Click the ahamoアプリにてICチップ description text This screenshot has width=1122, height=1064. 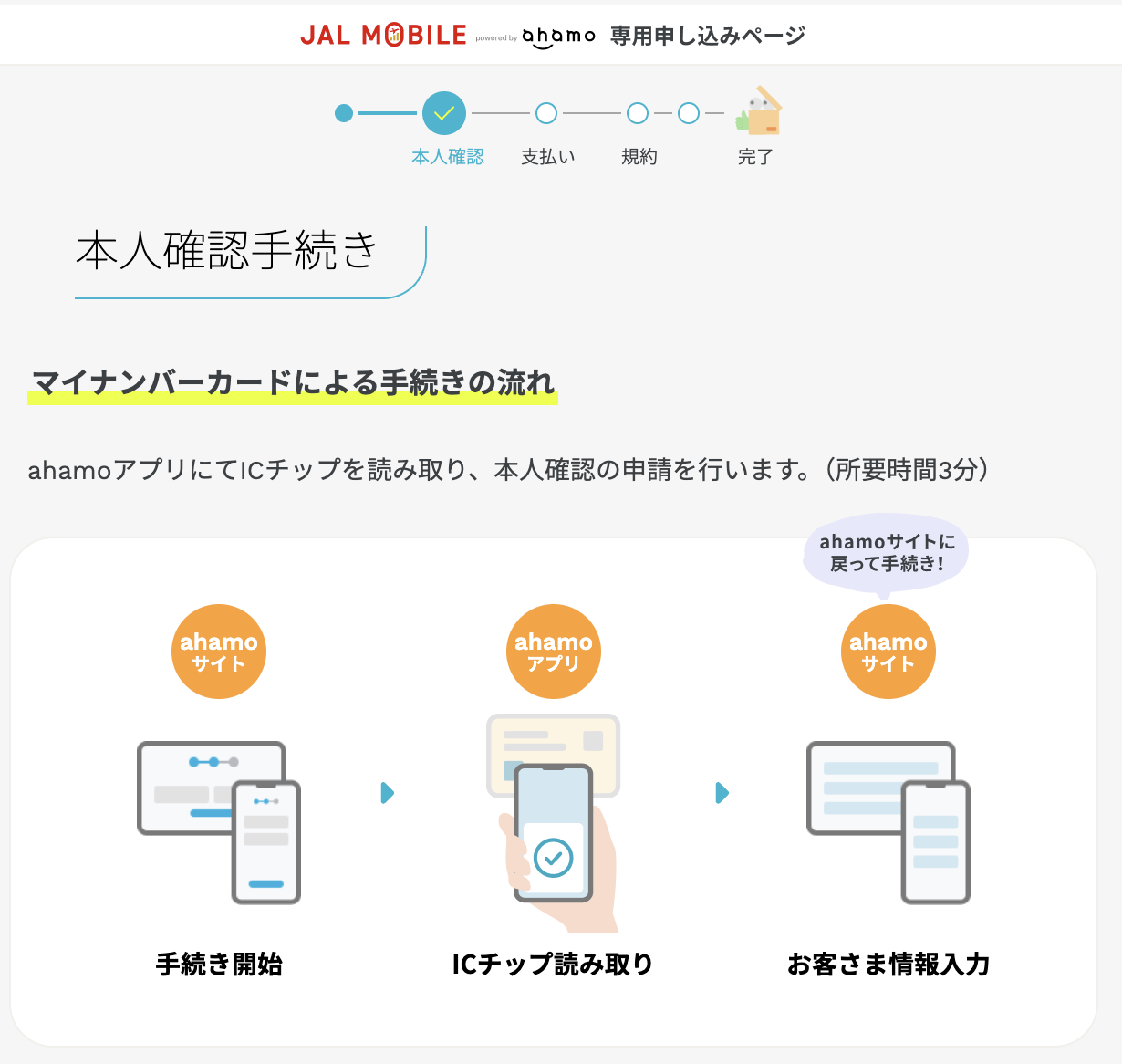[508, 470]
